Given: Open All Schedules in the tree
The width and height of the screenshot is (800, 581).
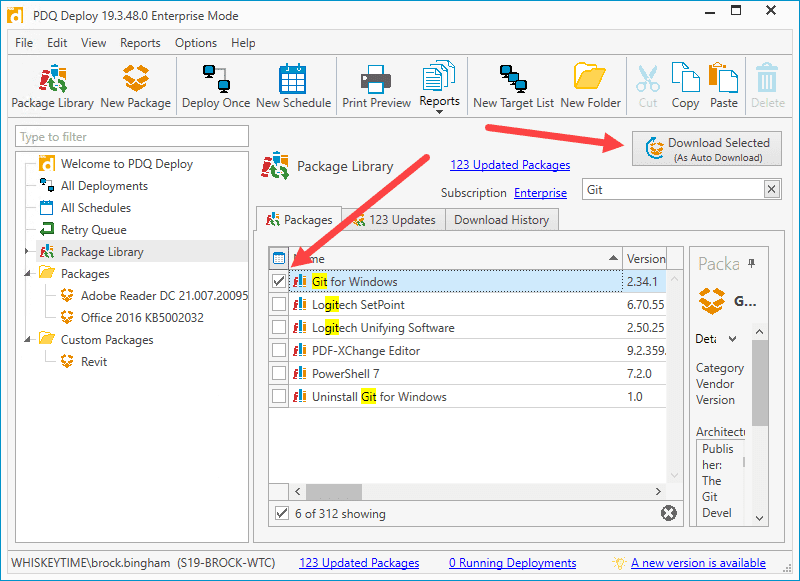Looking at the screenshot, I should click(95, 208).
